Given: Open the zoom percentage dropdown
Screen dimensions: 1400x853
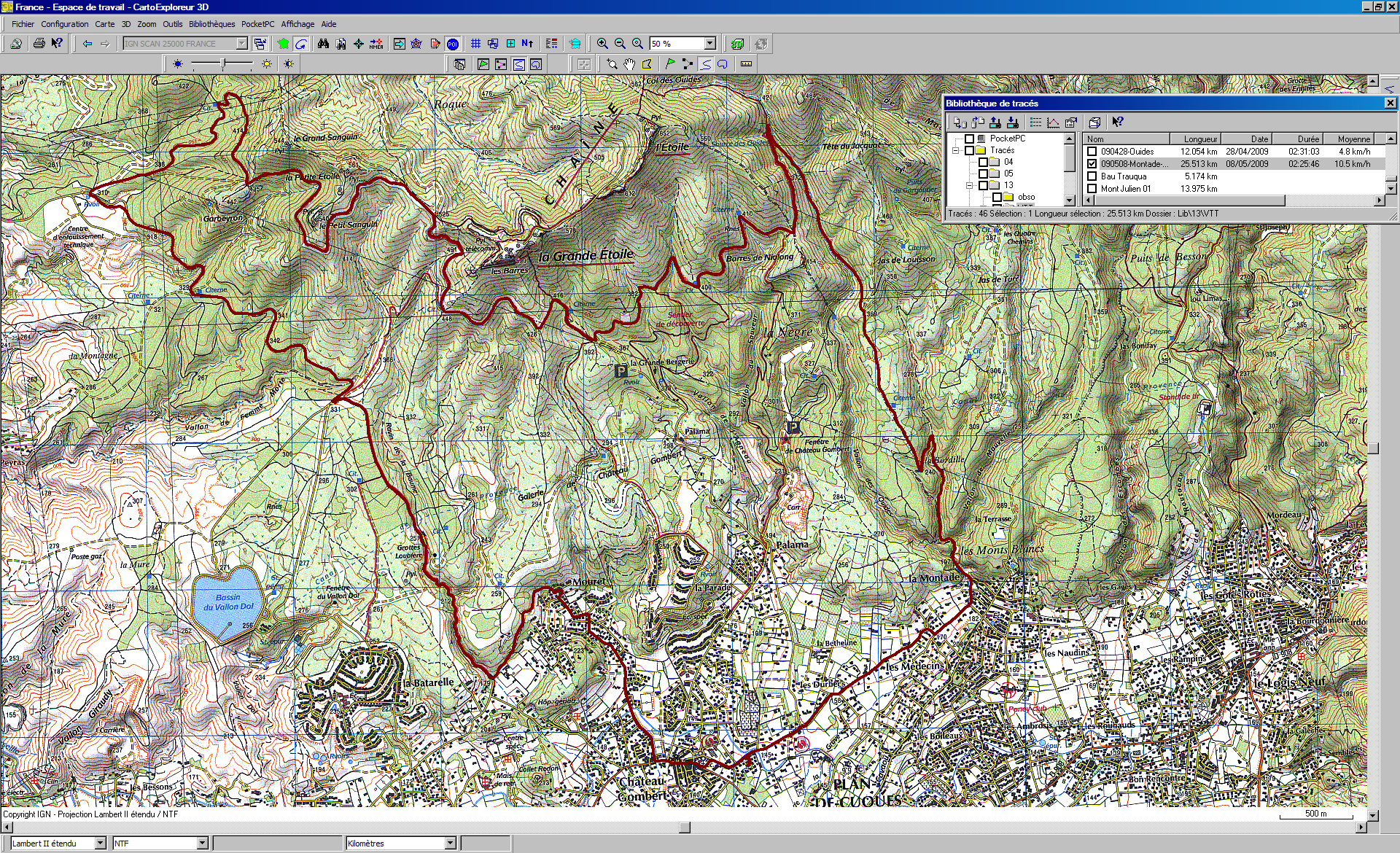Looking at the screenshot, I should (709, 44).
